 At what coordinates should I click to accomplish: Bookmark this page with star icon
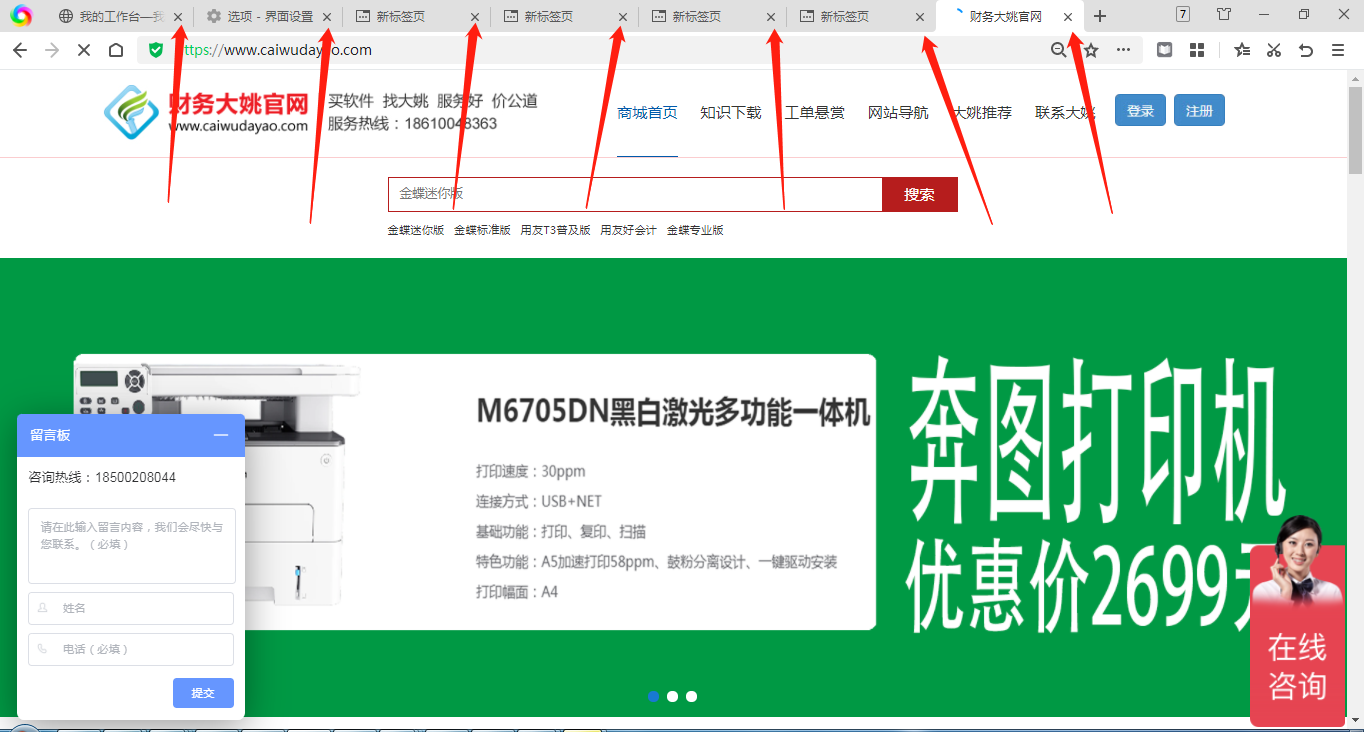[1091, 50]
